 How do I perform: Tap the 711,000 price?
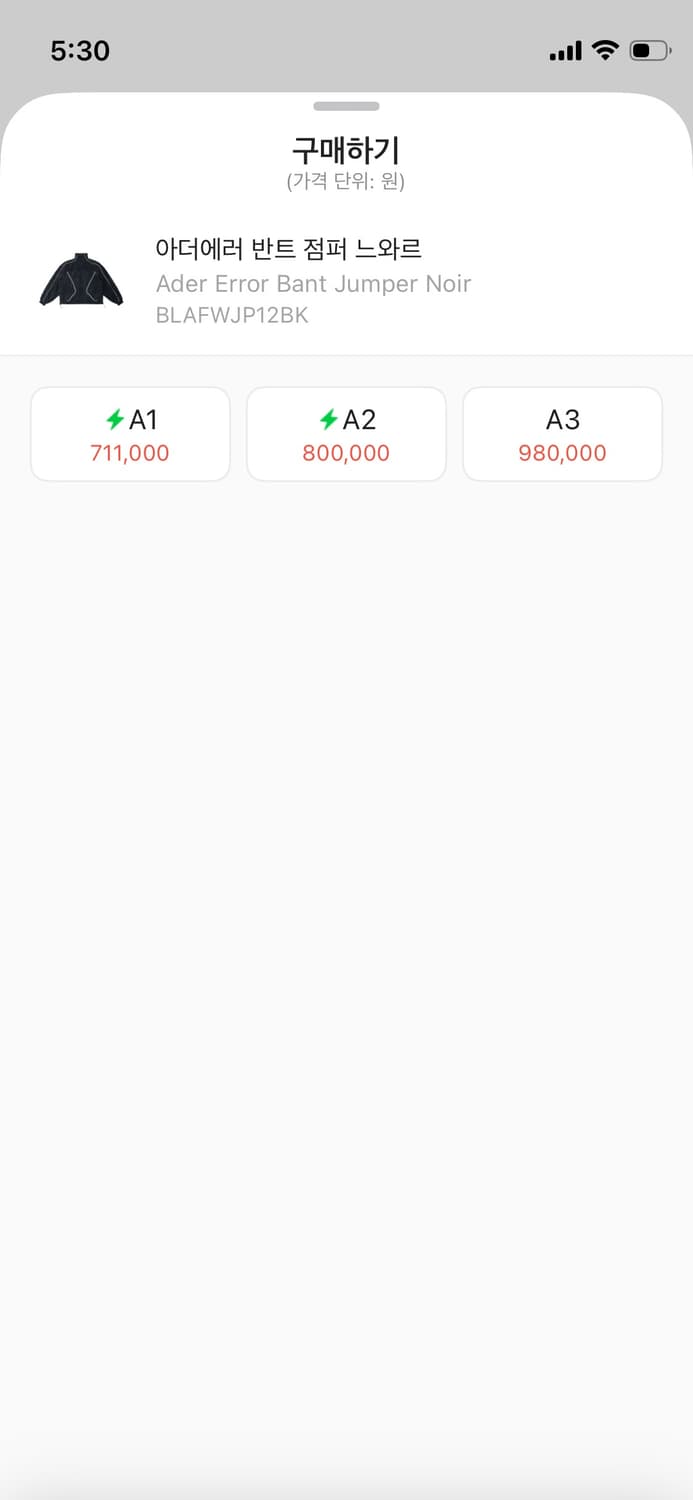[130, 453]
